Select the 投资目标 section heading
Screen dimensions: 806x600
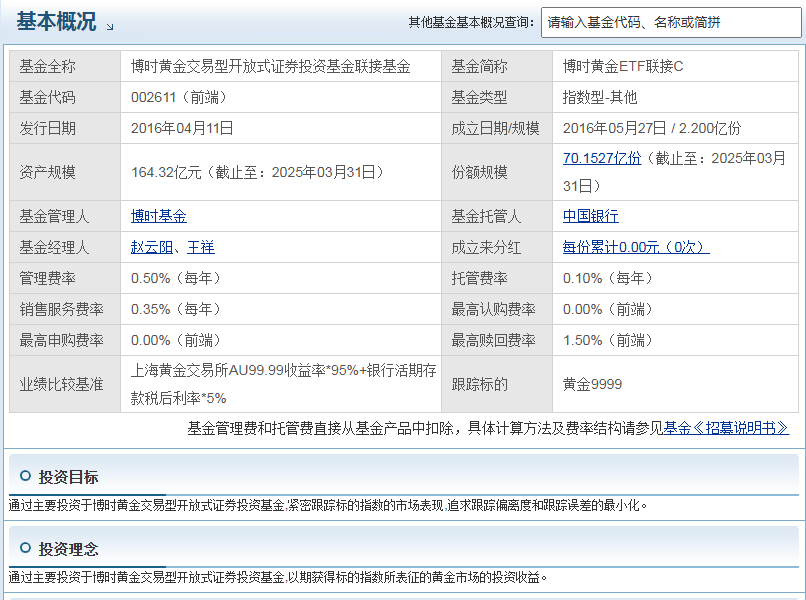click(x=68, y=477)
